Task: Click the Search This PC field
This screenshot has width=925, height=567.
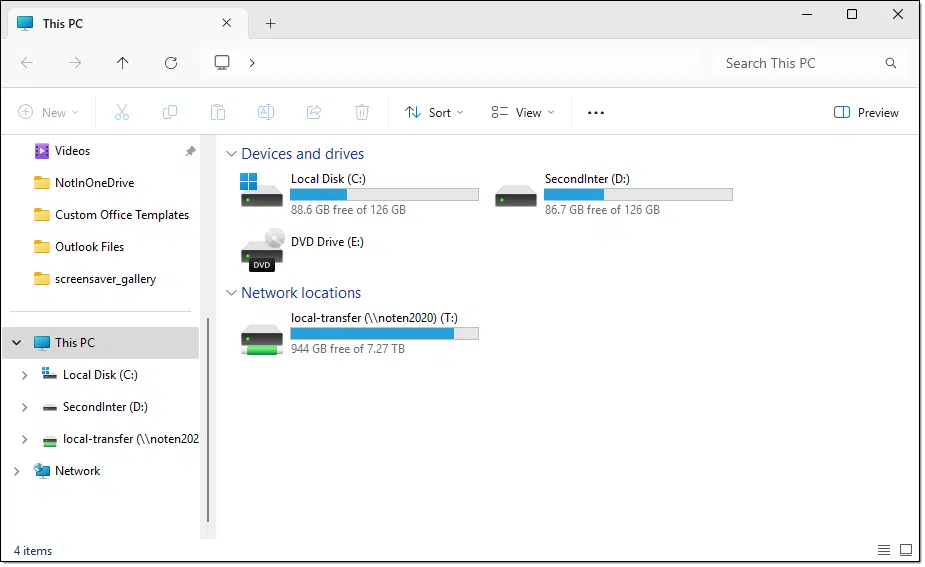Action: 800,63
